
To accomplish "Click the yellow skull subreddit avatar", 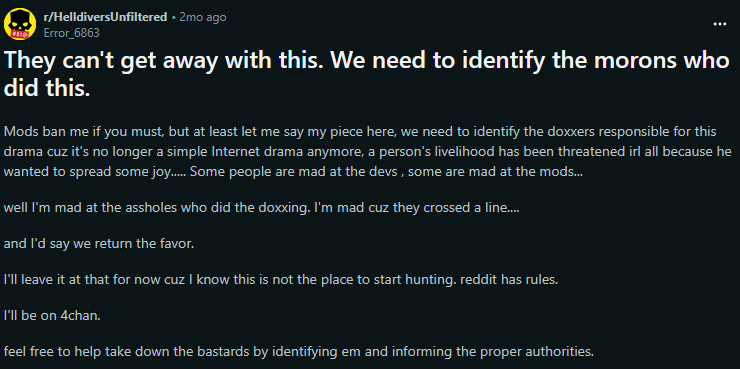I will point(17,25).
